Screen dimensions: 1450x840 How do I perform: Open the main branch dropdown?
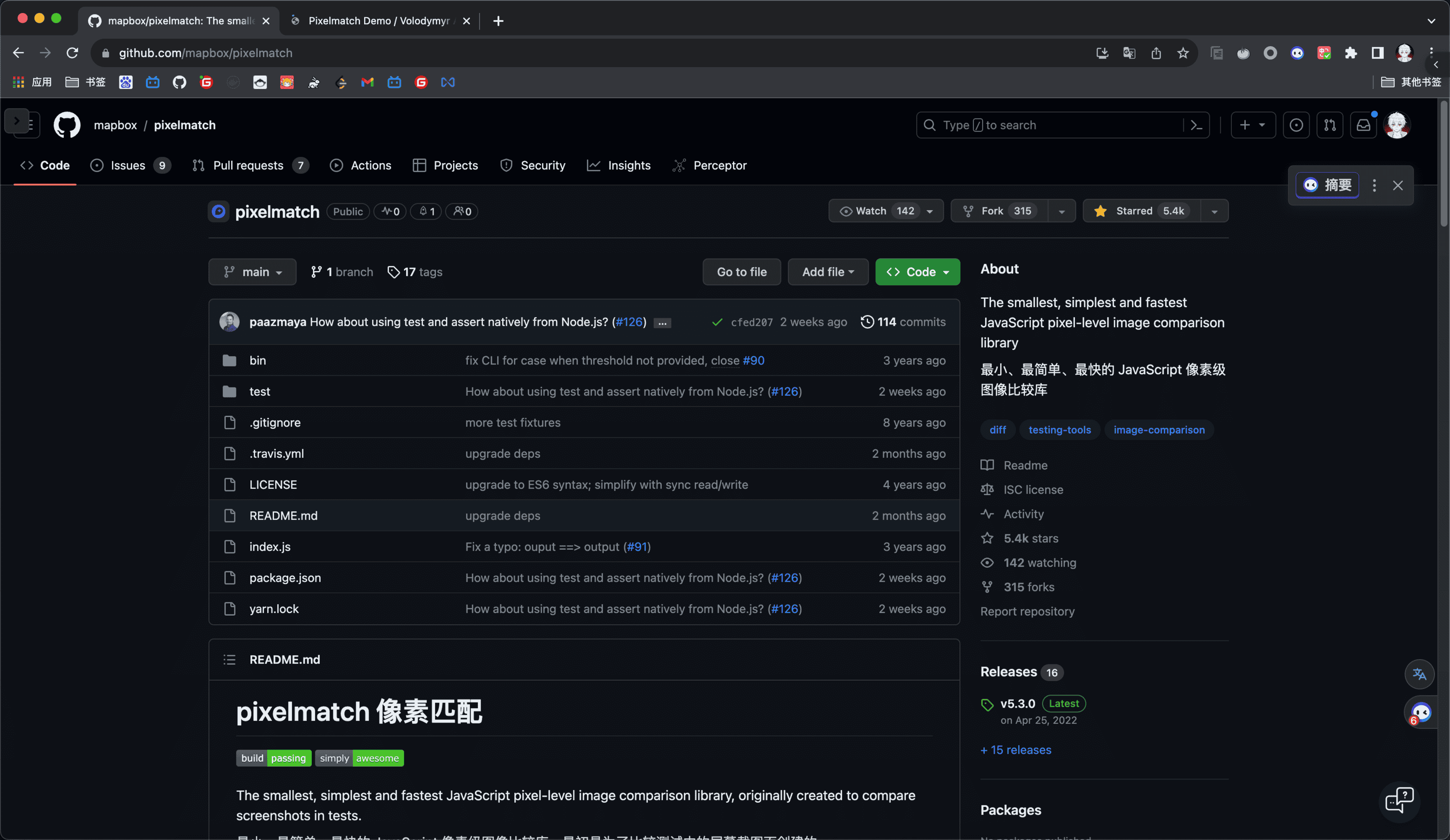coord(252,272)
